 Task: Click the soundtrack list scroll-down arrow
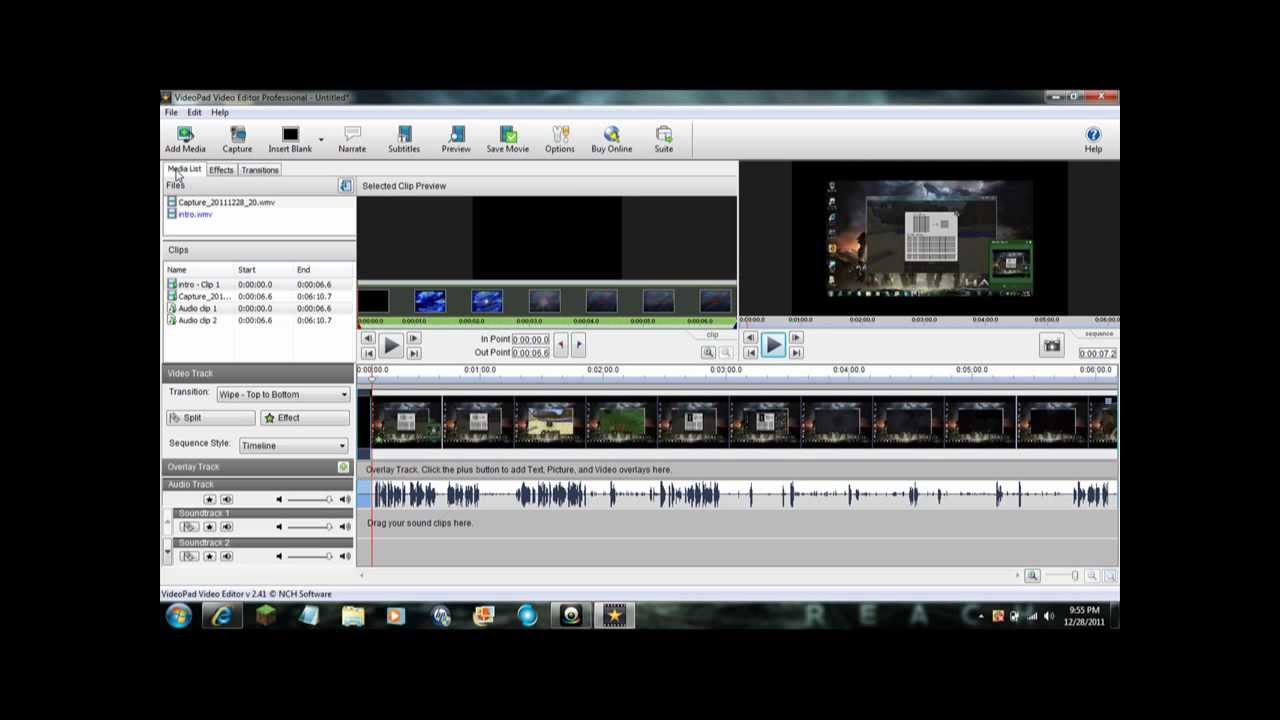[x=167, y=552]
